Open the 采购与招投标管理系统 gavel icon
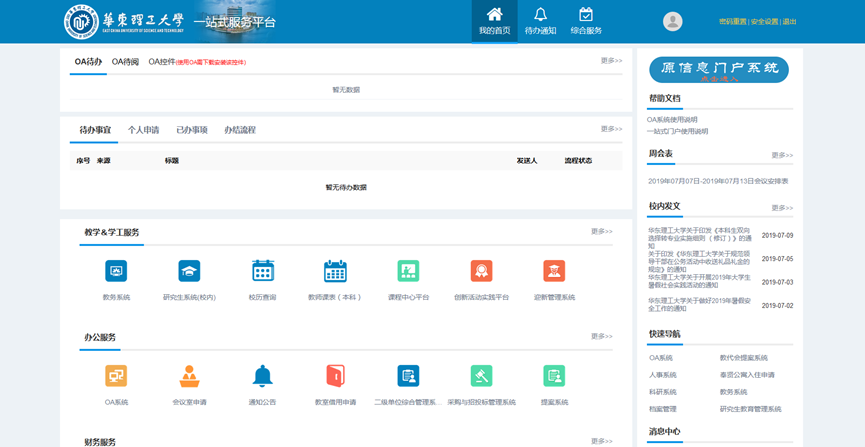The height and width of the screenshot is (447, 865). click(x=482, y=376)
